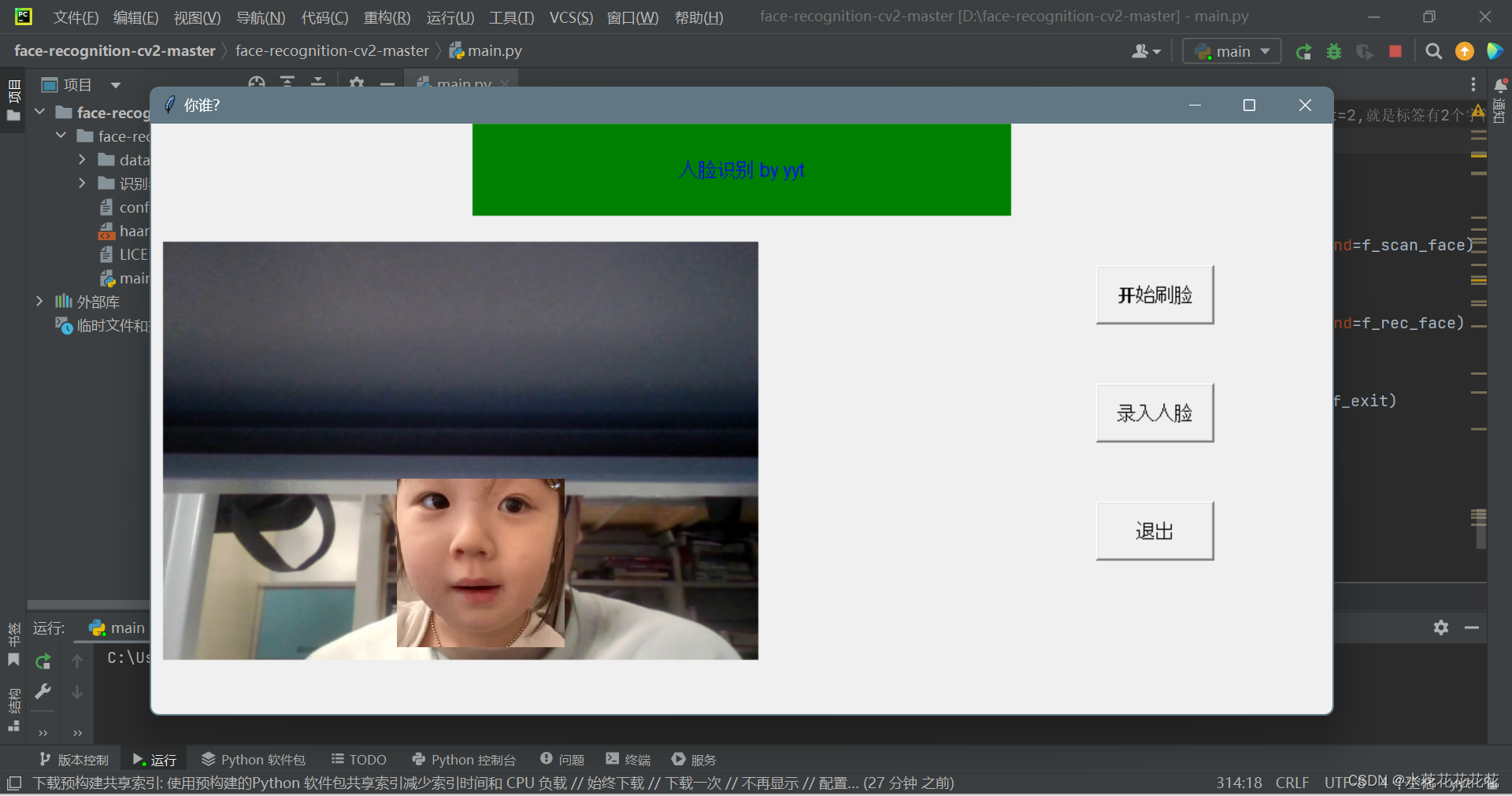
Task: Click the Search Everywhere magnifier icon
Action: (x=1434, y=51)
